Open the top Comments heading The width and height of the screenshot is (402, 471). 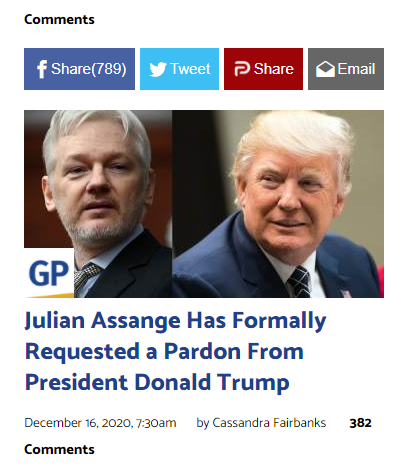pyautogui.click(x=59, y=19)
